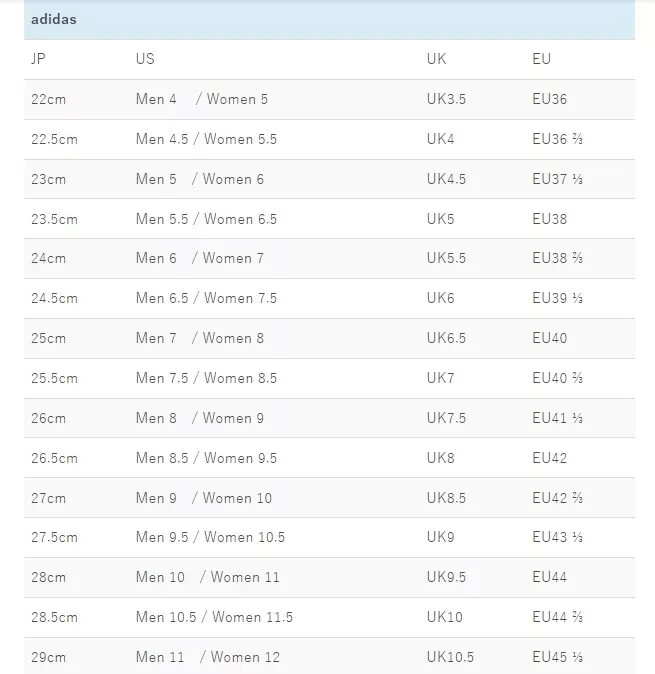
Task: Click the UK10.5 cell
Action: (450, 657)
